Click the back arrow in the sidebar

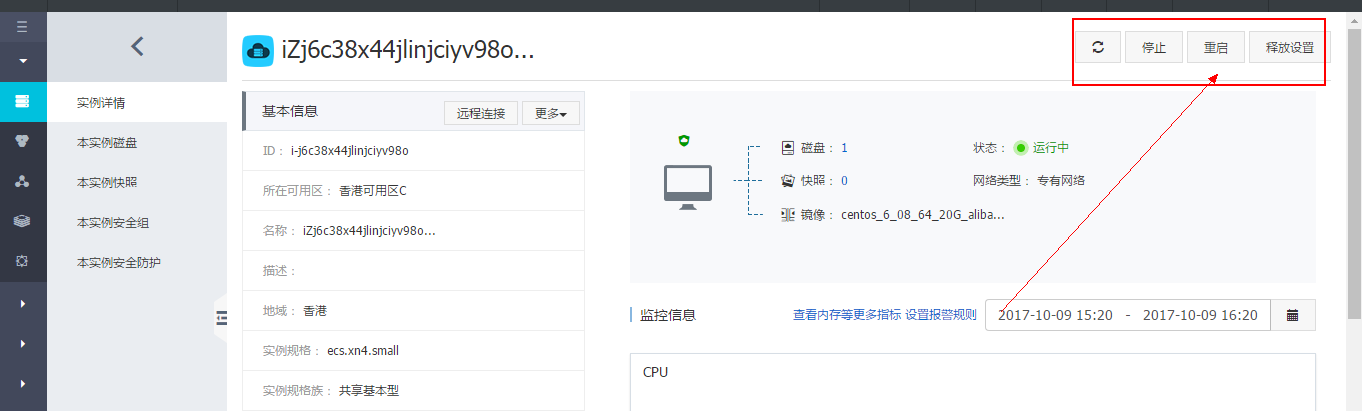tap(137, 46)
